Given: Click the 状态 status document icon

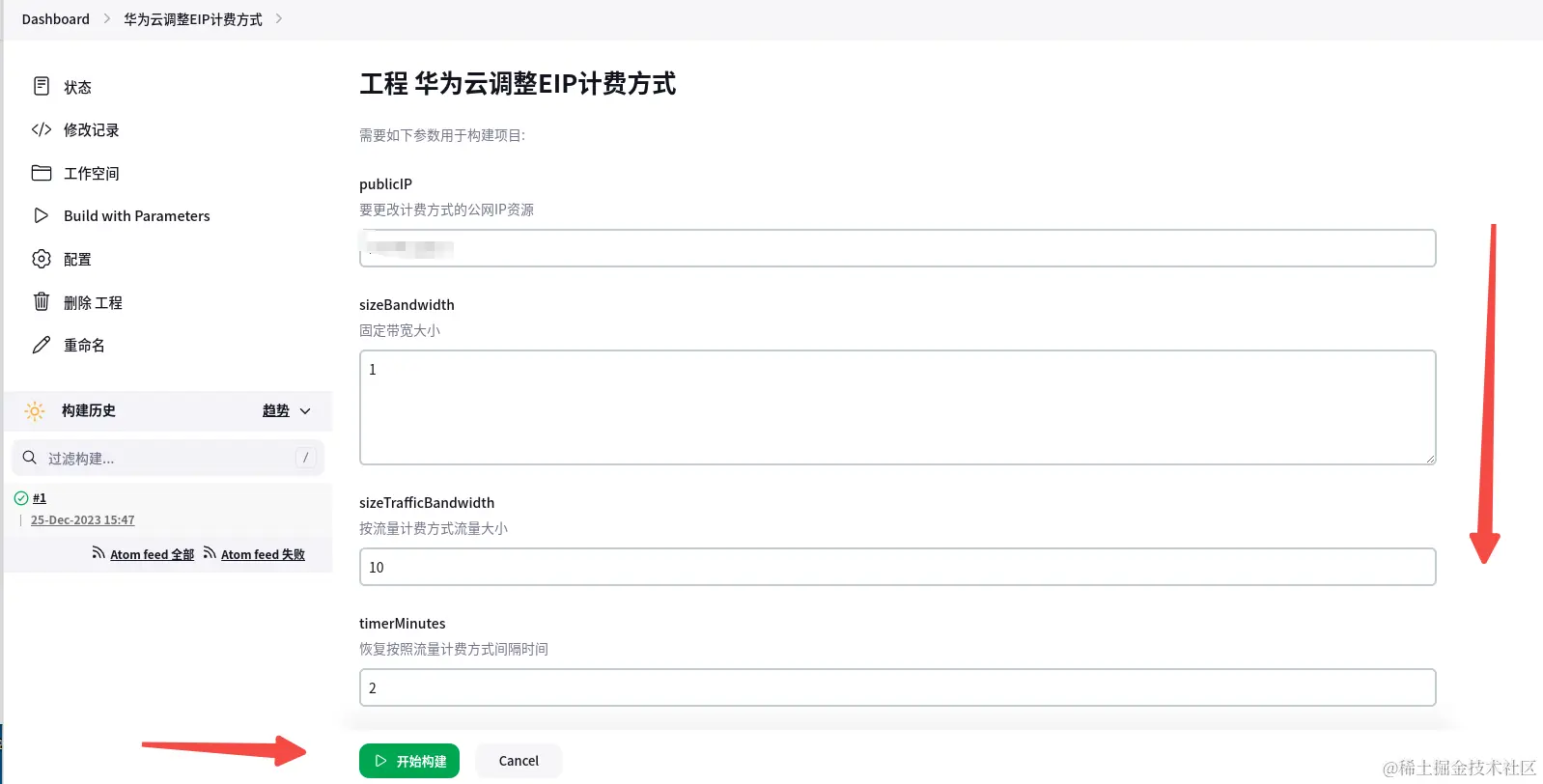Looking at the screenshot, I should 42,86.
